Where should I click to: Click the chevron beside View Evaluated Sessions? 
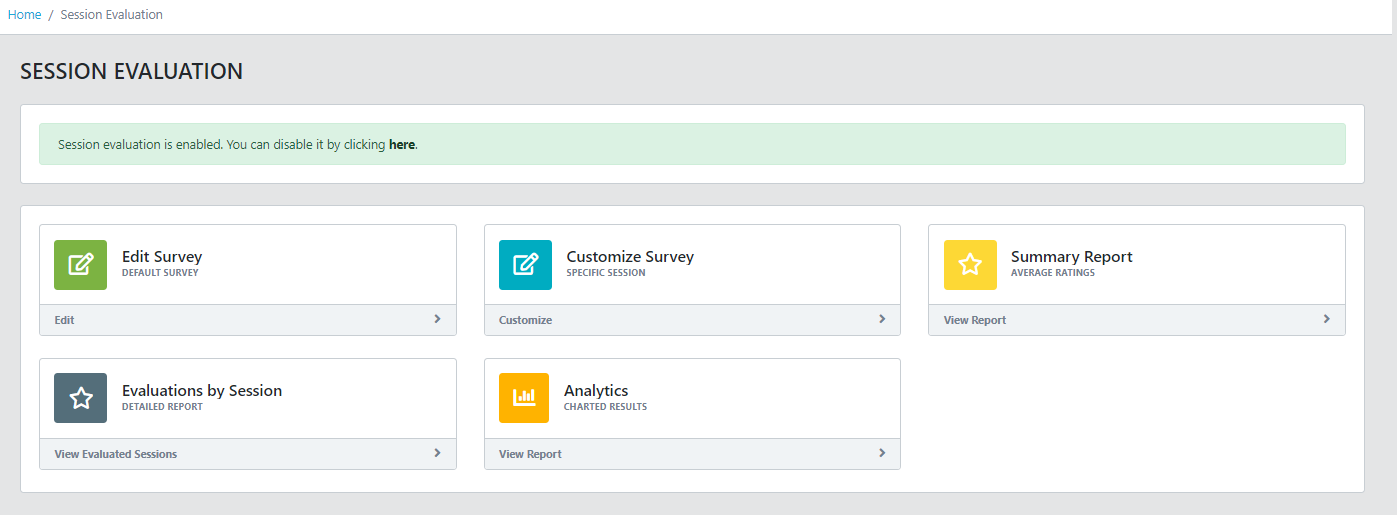pyautogui.click(x=437, y=453)
